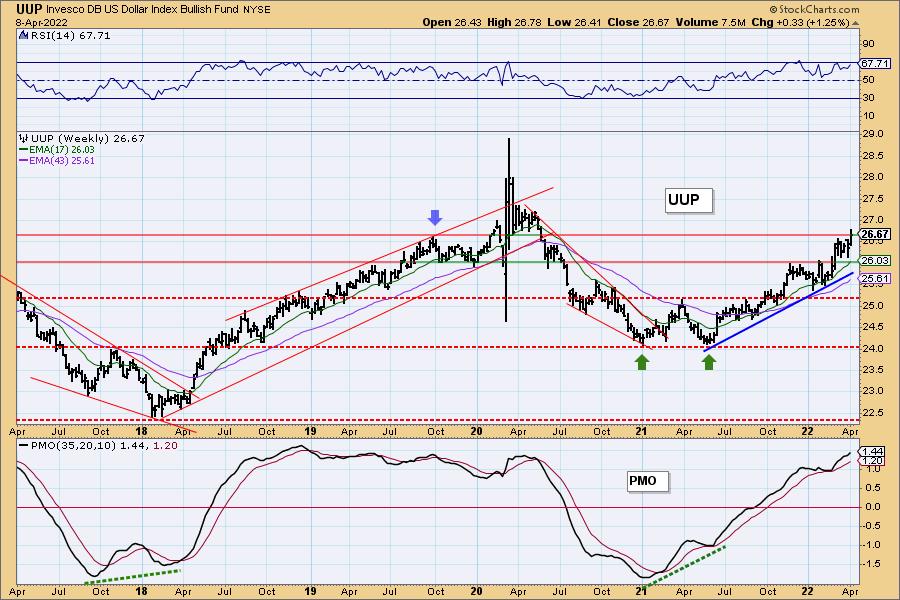900x600 pixels.
Task: Click the year 22 label under the price panel
Action: click(807, 431)
